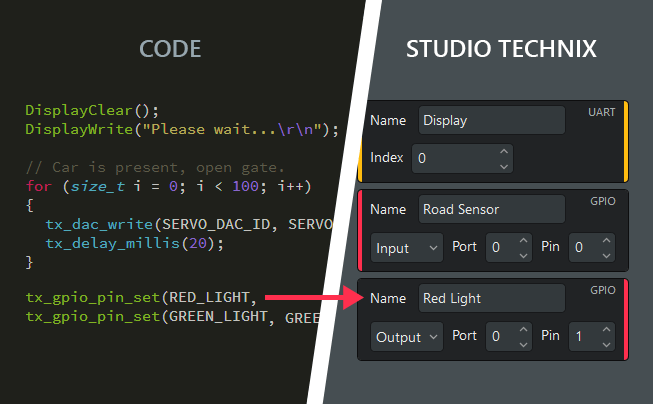Click the UART label on Display card

click(601, 112)
